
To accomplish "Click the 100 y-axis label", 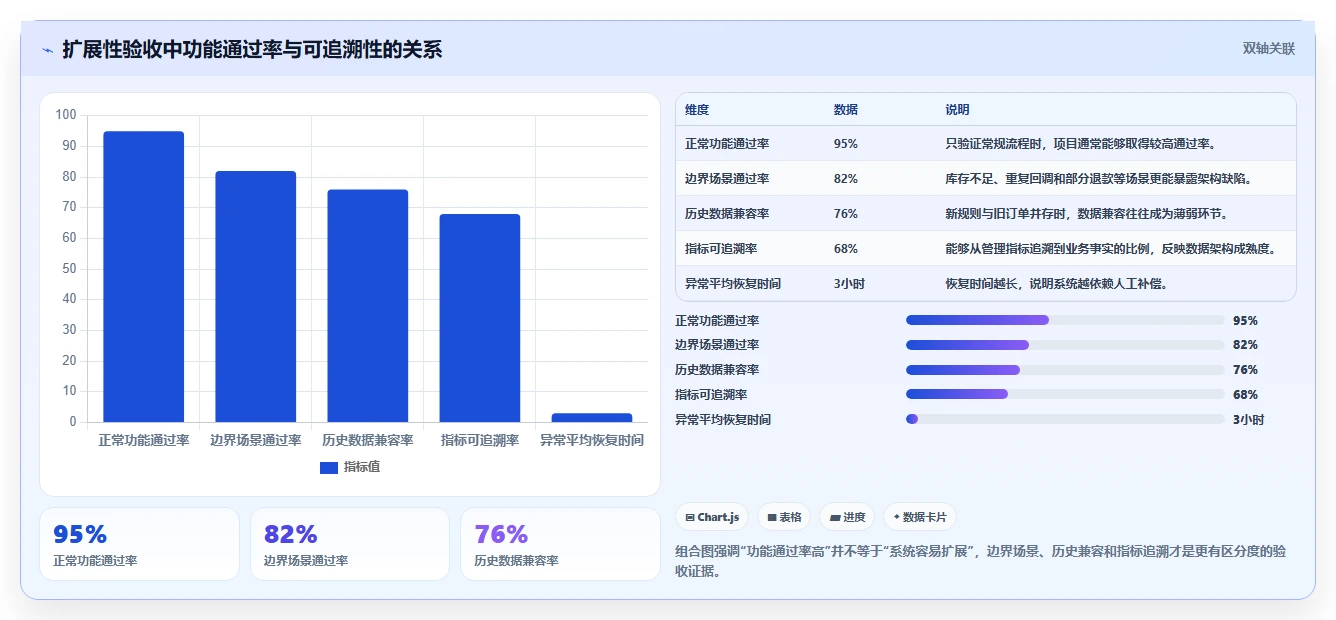I will tap(66, 115).
